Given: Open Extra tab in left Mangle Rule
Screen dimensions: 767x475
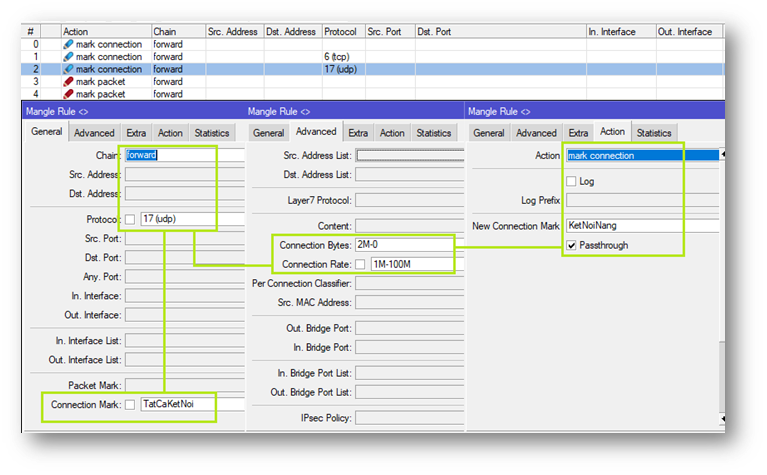Looking at the screenshot, I should (136, 133).
